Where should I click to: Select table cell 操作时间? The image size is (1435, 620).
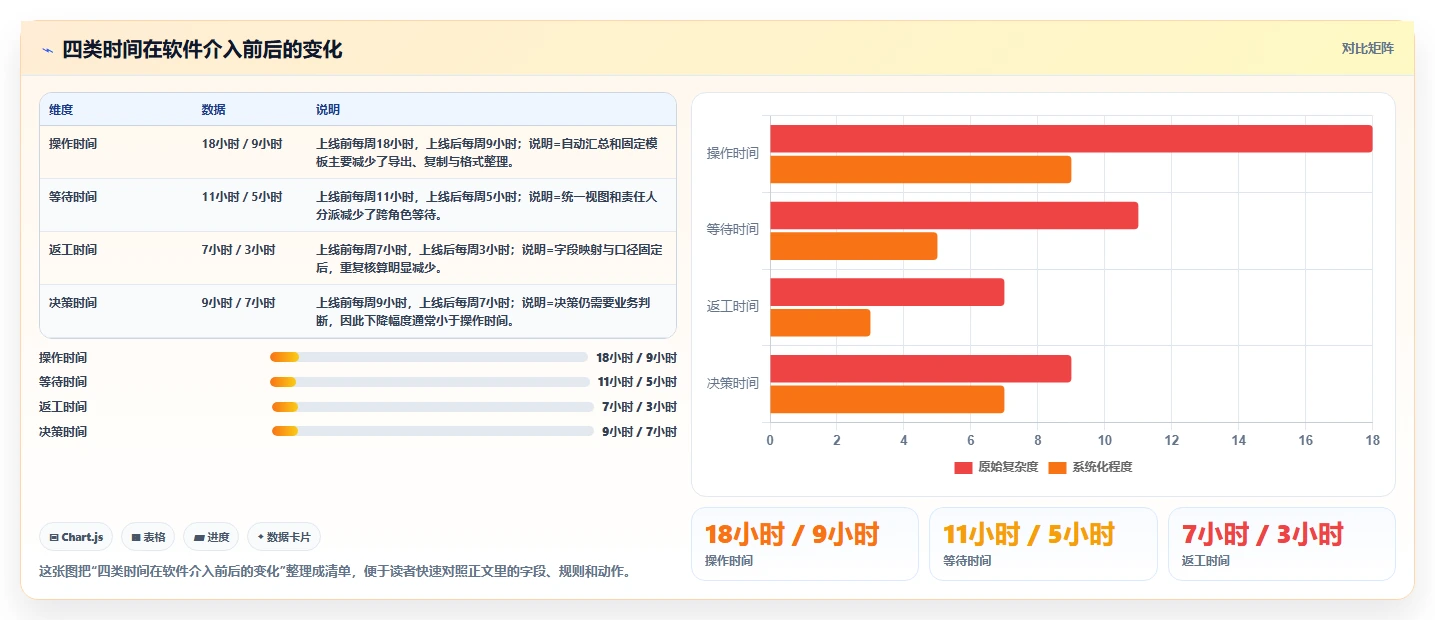point(73,143)
